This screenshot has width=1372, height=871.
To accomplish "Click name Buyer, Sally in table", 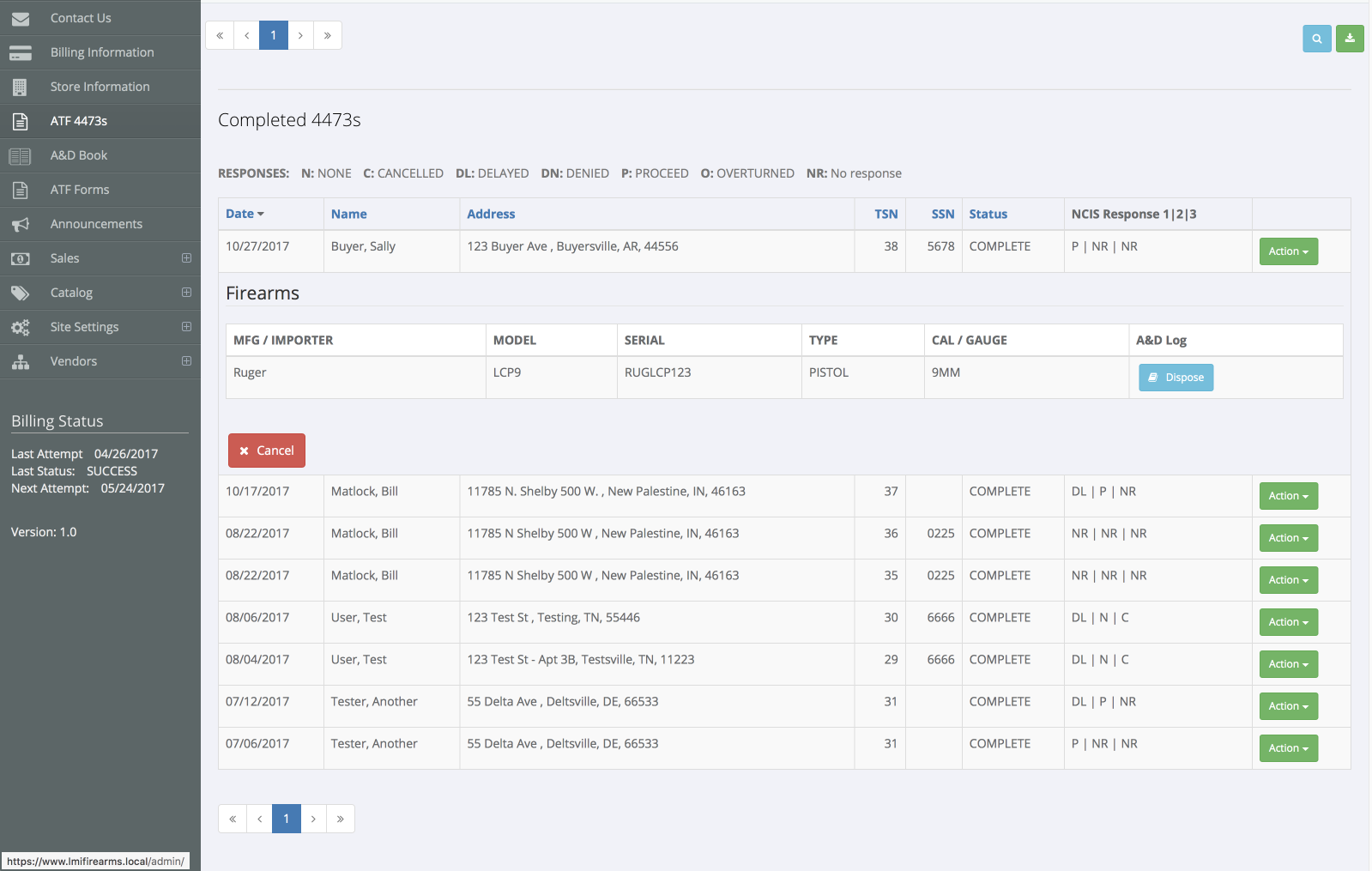I will (x=363, y=246).
